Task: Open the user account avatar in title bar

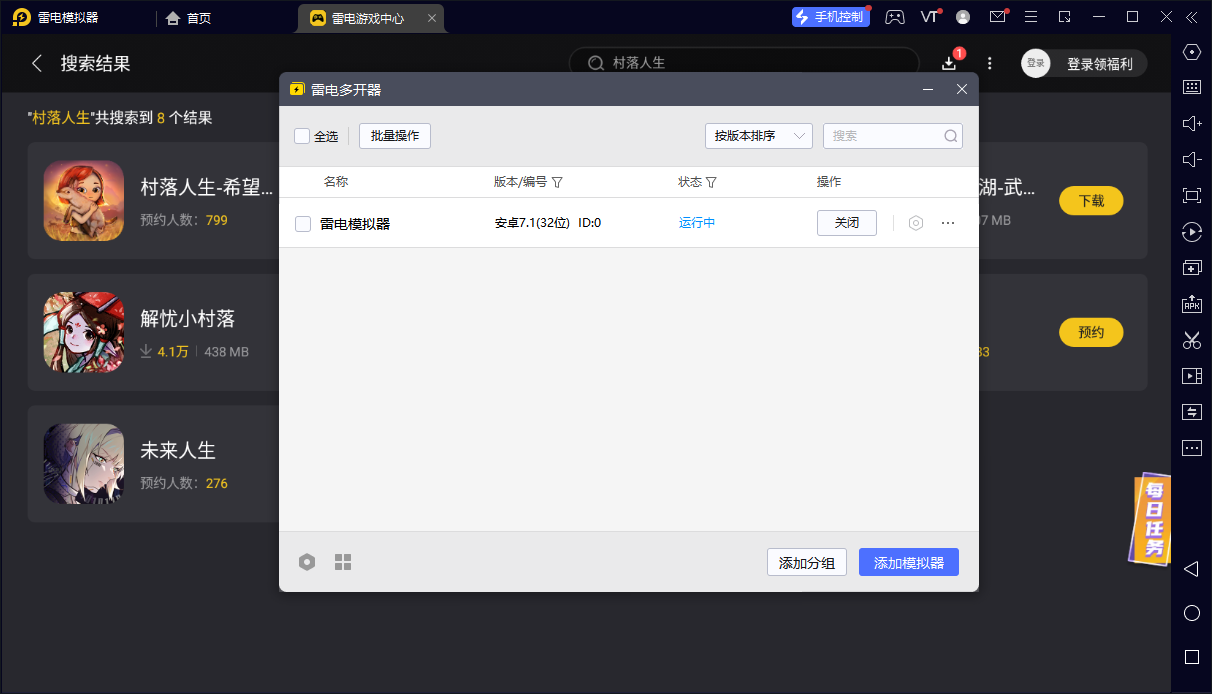Action: click(963, 17)
